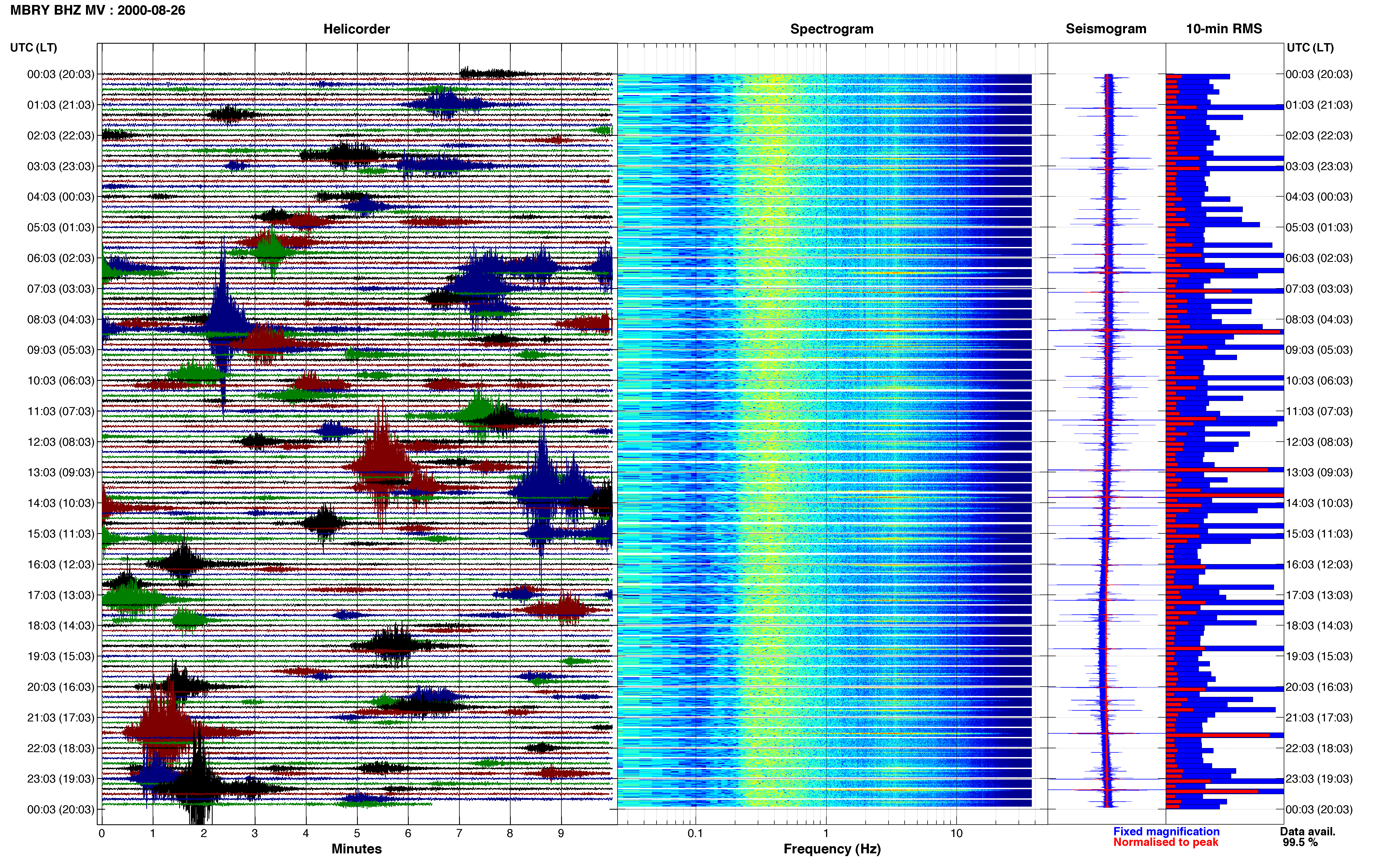
Task: Click helicorder minute tick '0'
Action: click(101, 833)
